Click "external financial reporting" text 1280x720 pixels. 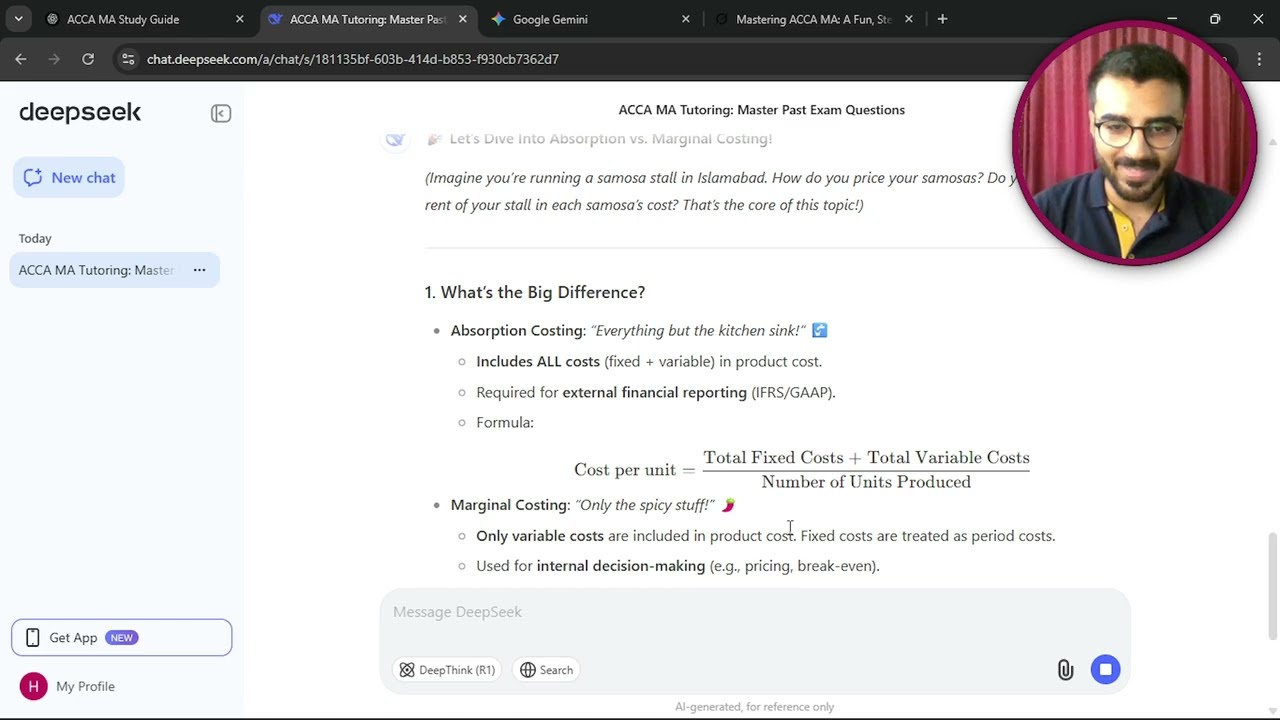654,392
